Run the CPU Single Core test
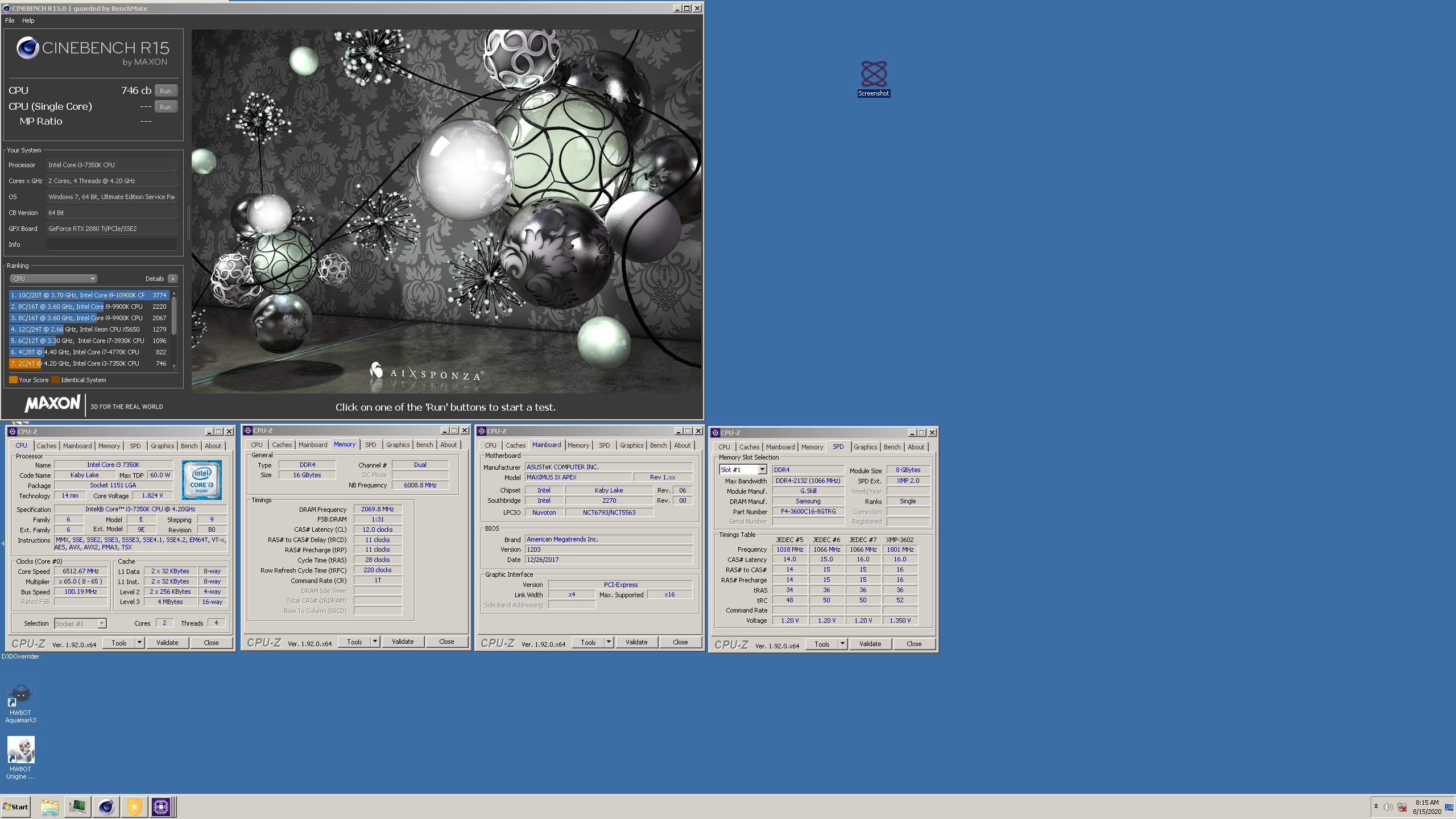This screenshot has height=819, width=1456. coord(166,107)
